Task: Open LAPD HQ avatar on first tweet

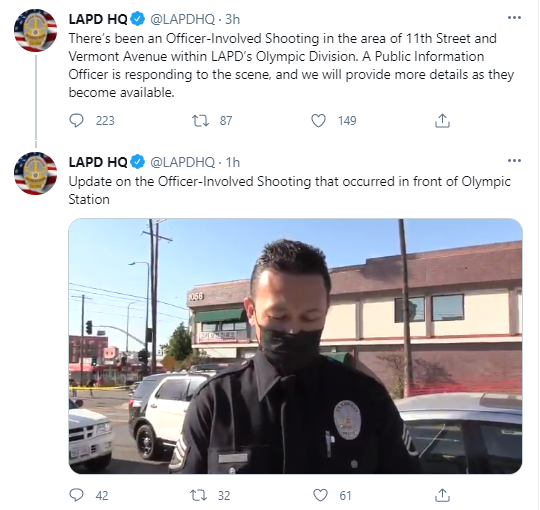Action: pos(35,30)
